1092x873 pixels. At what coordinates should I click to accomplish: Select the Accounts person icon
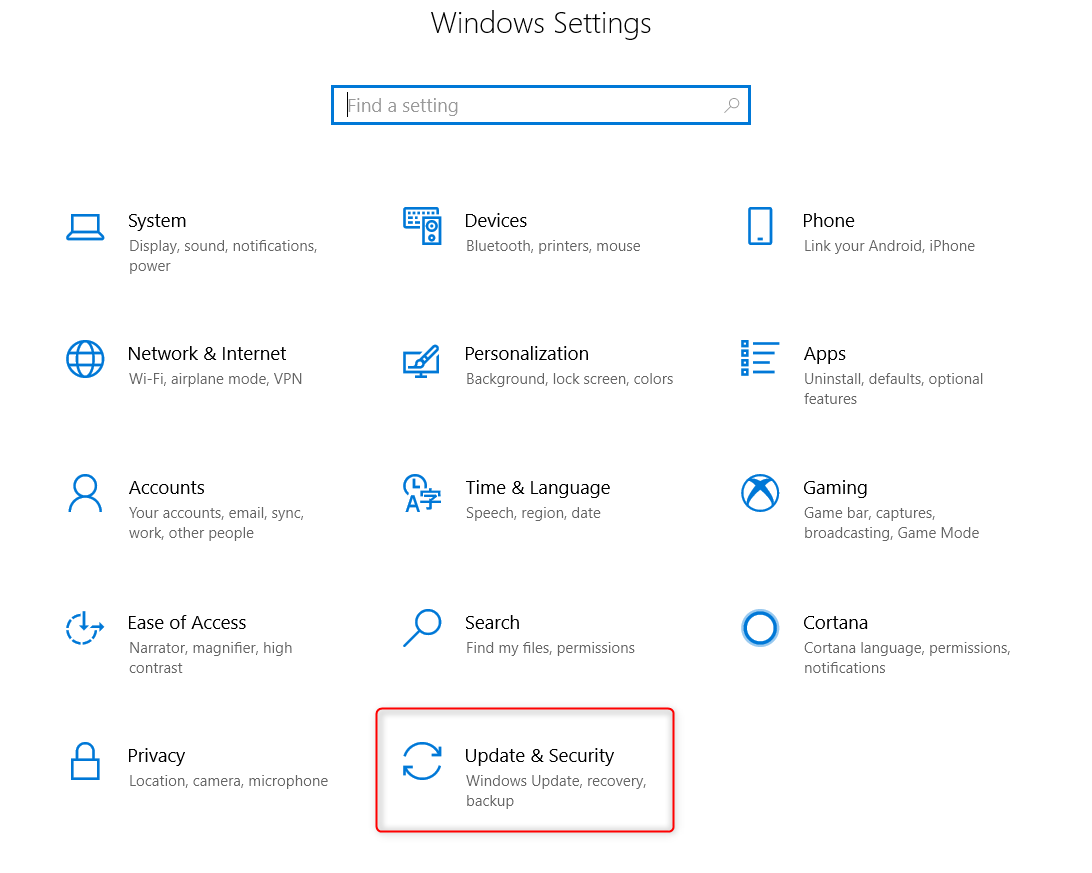pos(85,494)
